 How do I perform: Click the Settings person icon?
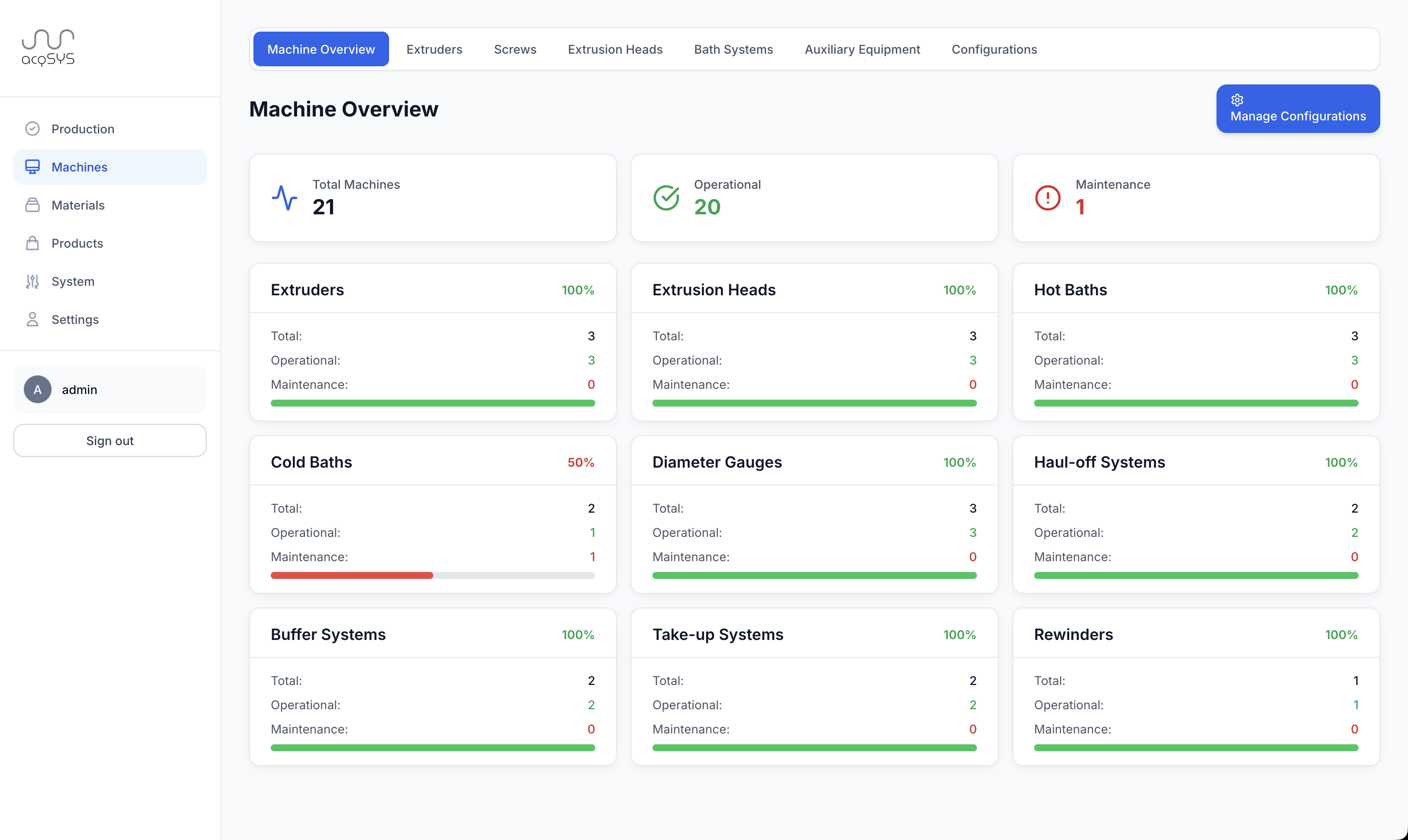(32, 319)
